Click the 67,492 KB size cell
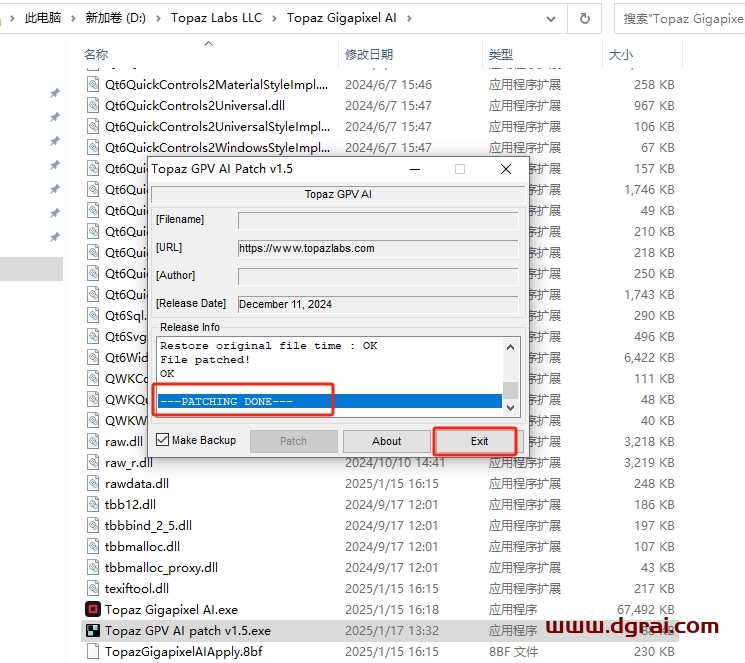 coord(646,609)
